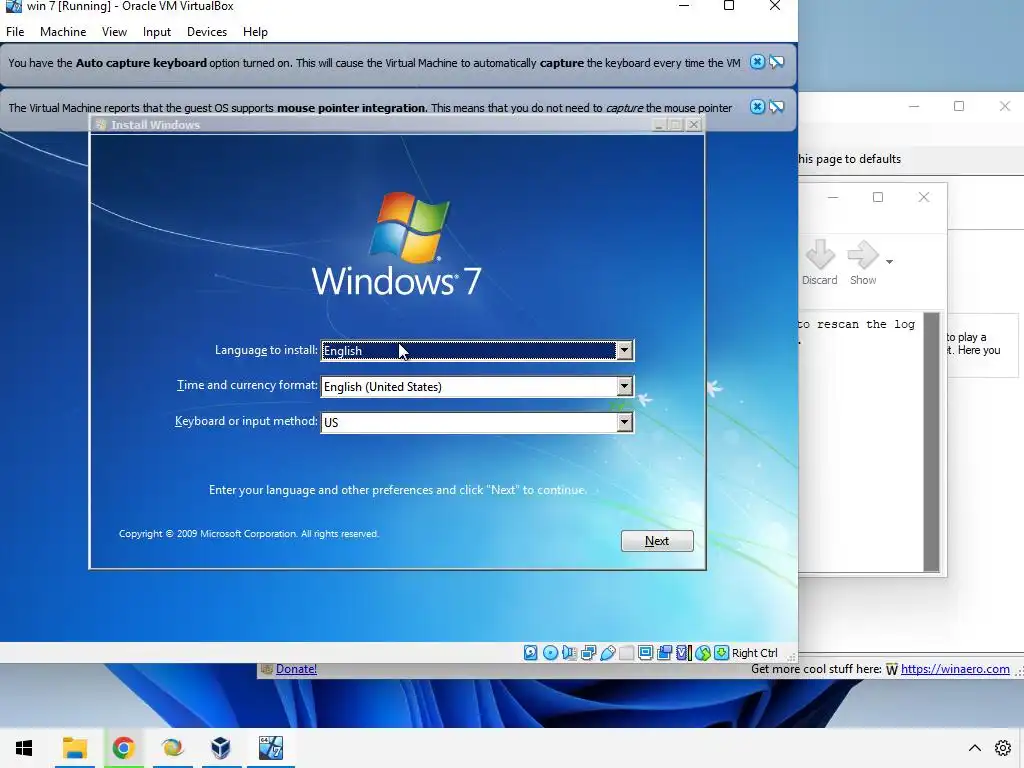Click the optical disk status icon

tap(550, 652)
